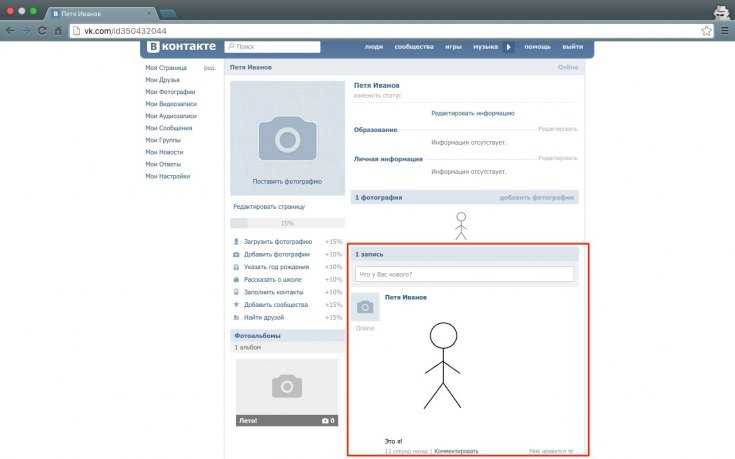Click Поставить фотографию under the avatar
The height and width of the screenshot is (459, 735).
click(287, 181)
